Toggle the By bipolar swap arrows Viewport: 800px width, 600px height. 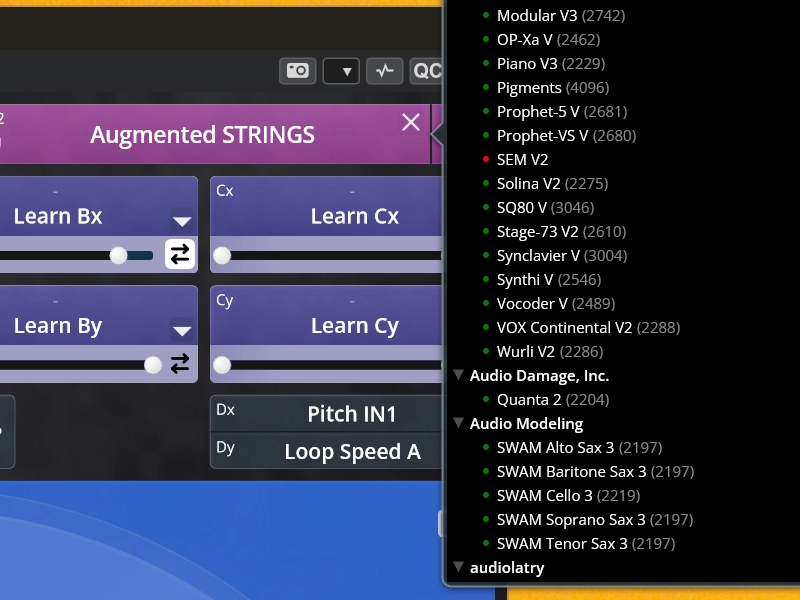tap(180, 364)
